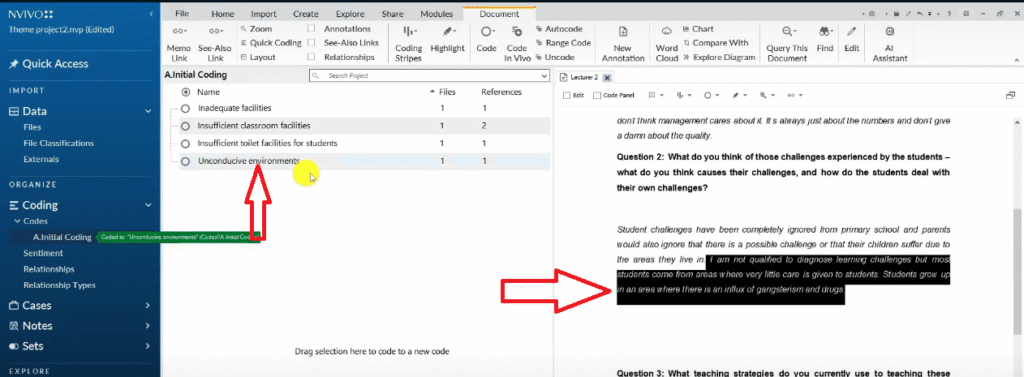The width and height of the screenshot is (1024, 377).
Task: Tick the Edit checkbox in document toolbar
Action: 566,95
